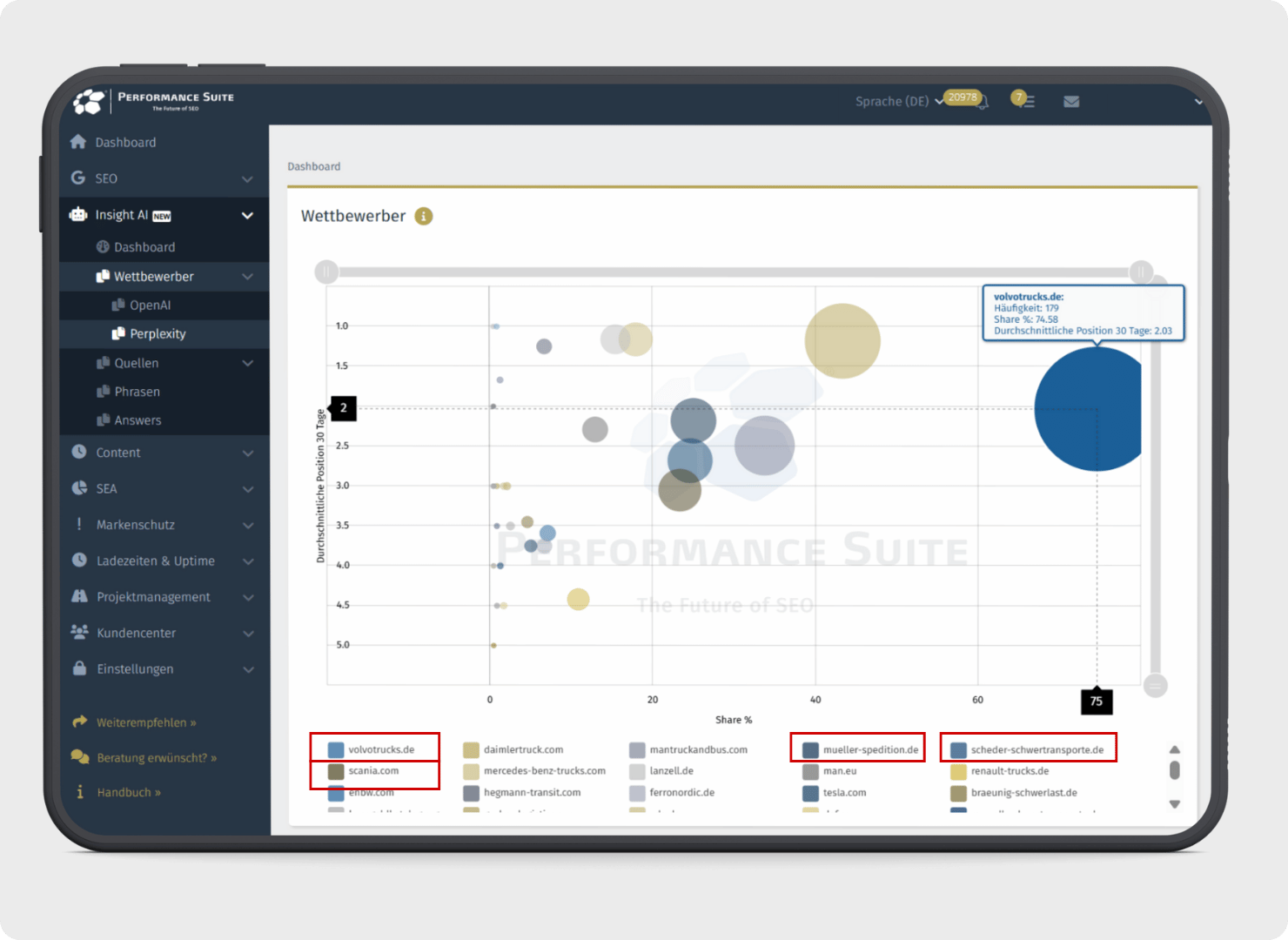Screen dimensions: 1288x940
Task: Toggle hegmann-transit.com legend series
Action: [x=522, y=793]
